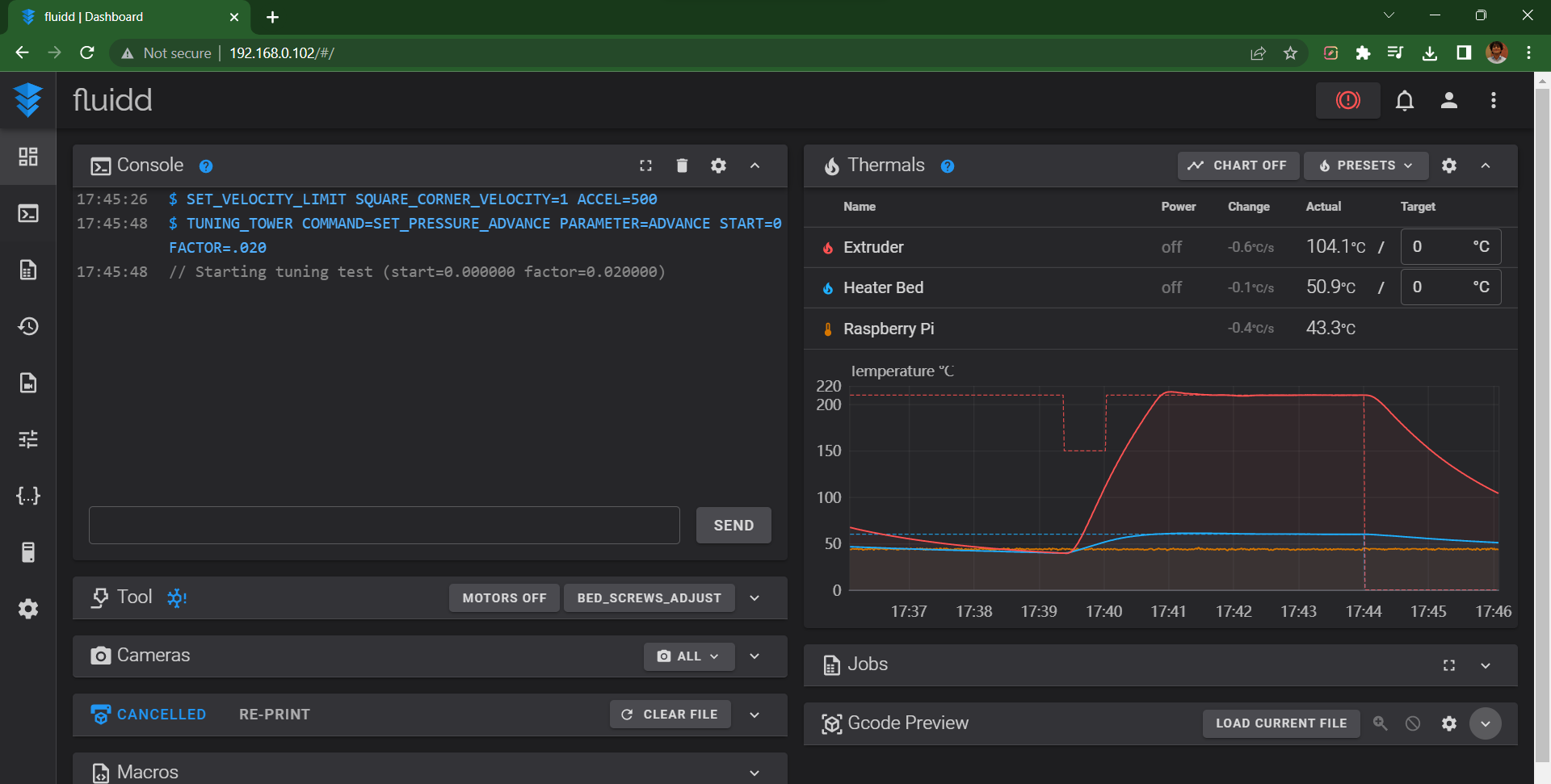Image resolution: width=1551 pixels, height=784 pixels.
Task: Collapse the Console panel
Action: click(x=754, y=166)
